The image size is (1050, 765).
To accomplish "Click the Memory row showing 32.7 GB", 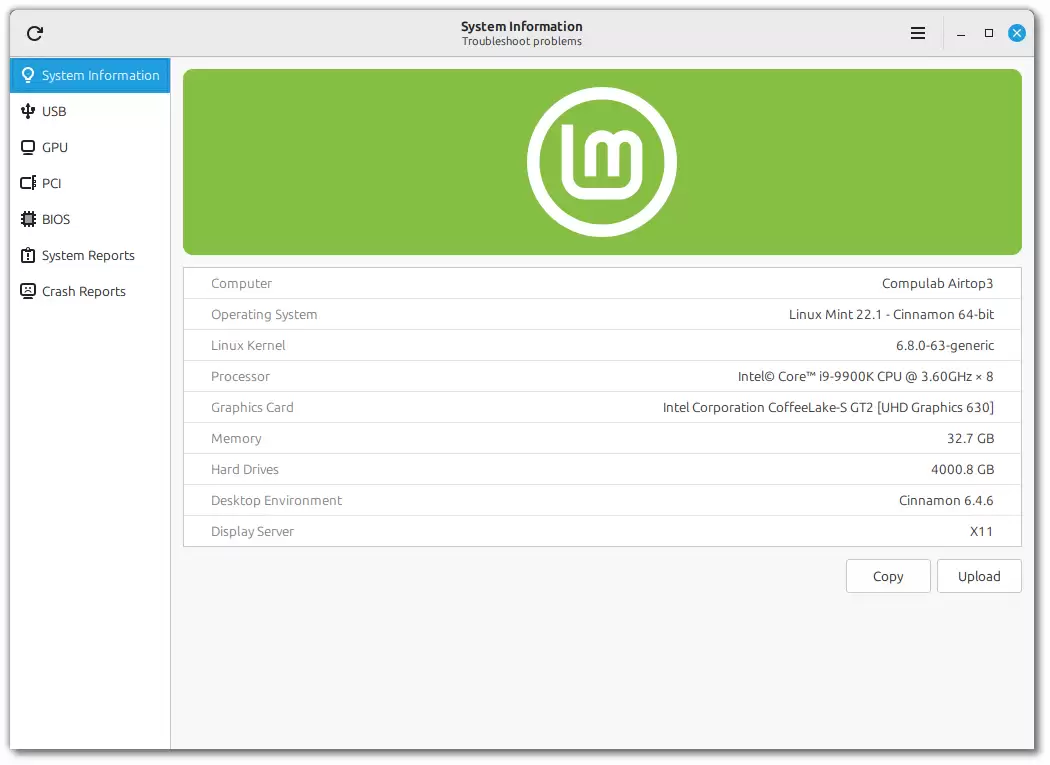I will [x=601, y=438].
